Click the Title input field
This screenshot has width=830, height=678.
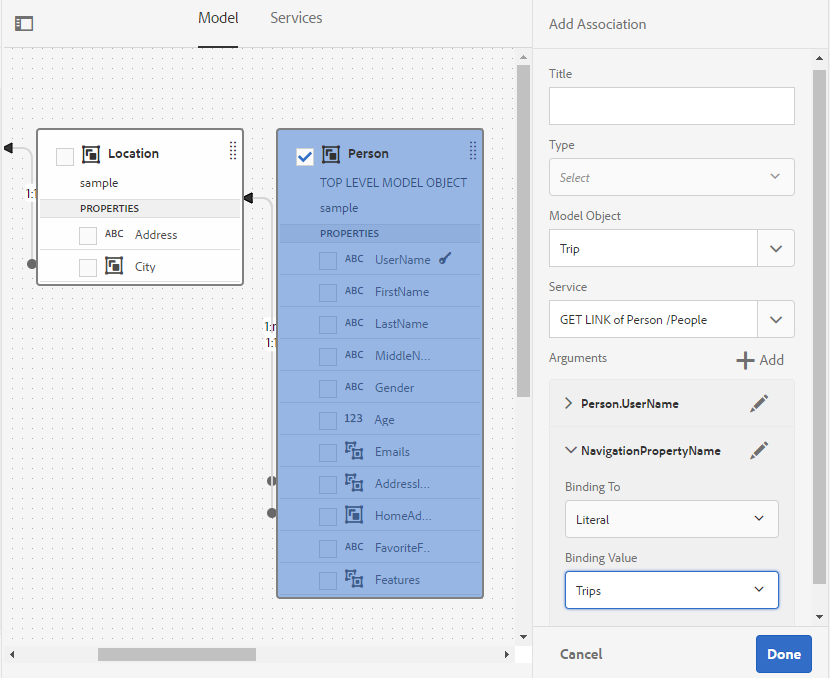671,106
